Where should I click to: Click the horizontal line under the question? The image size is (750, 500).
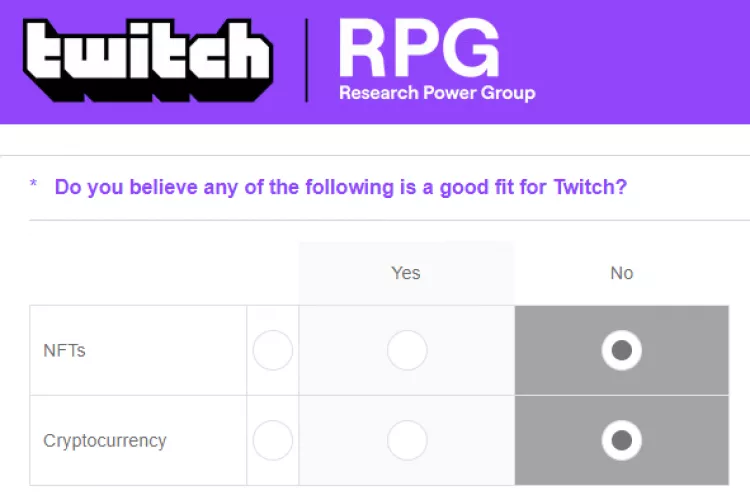pos(390,220)
